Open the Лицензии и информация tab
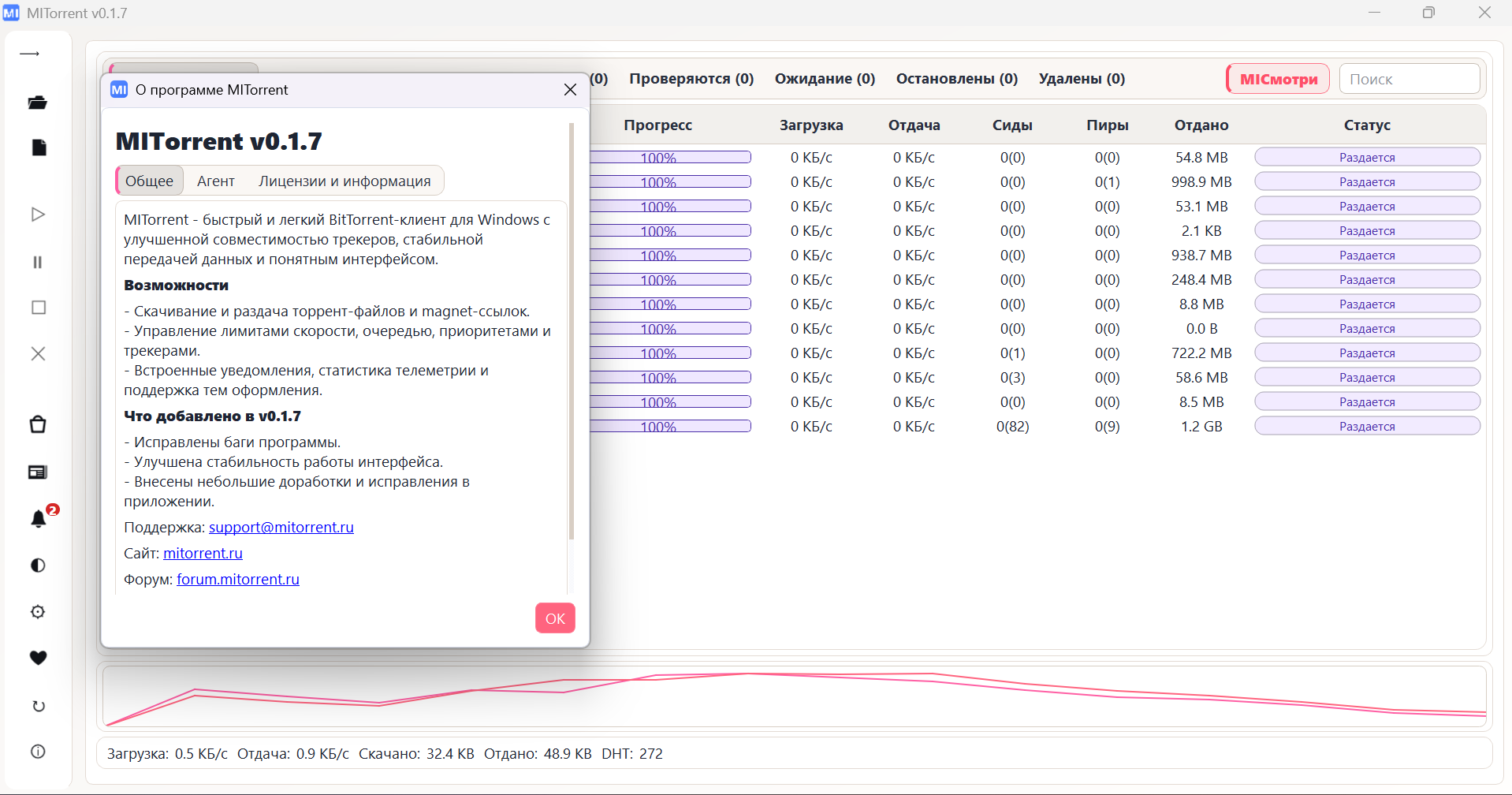 (x=344, y=181)
